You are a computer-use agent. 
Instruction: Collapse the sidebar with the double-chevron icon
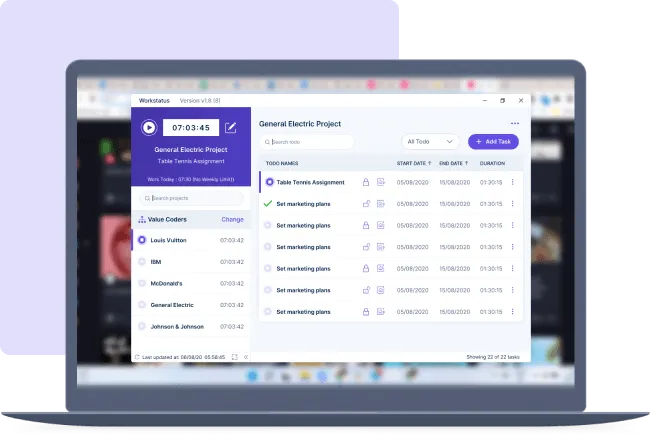246,357
